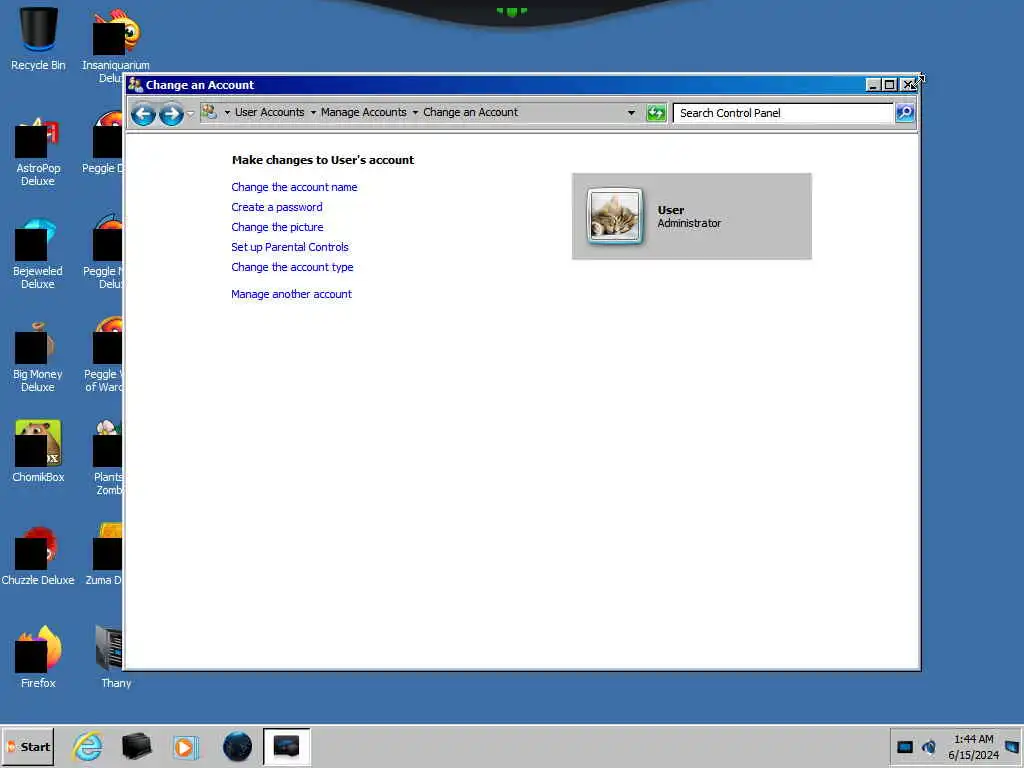Viewport: 1024px width, 768px height.
Task: Open the black folder icon in taskbar
Action: [136, 746]
